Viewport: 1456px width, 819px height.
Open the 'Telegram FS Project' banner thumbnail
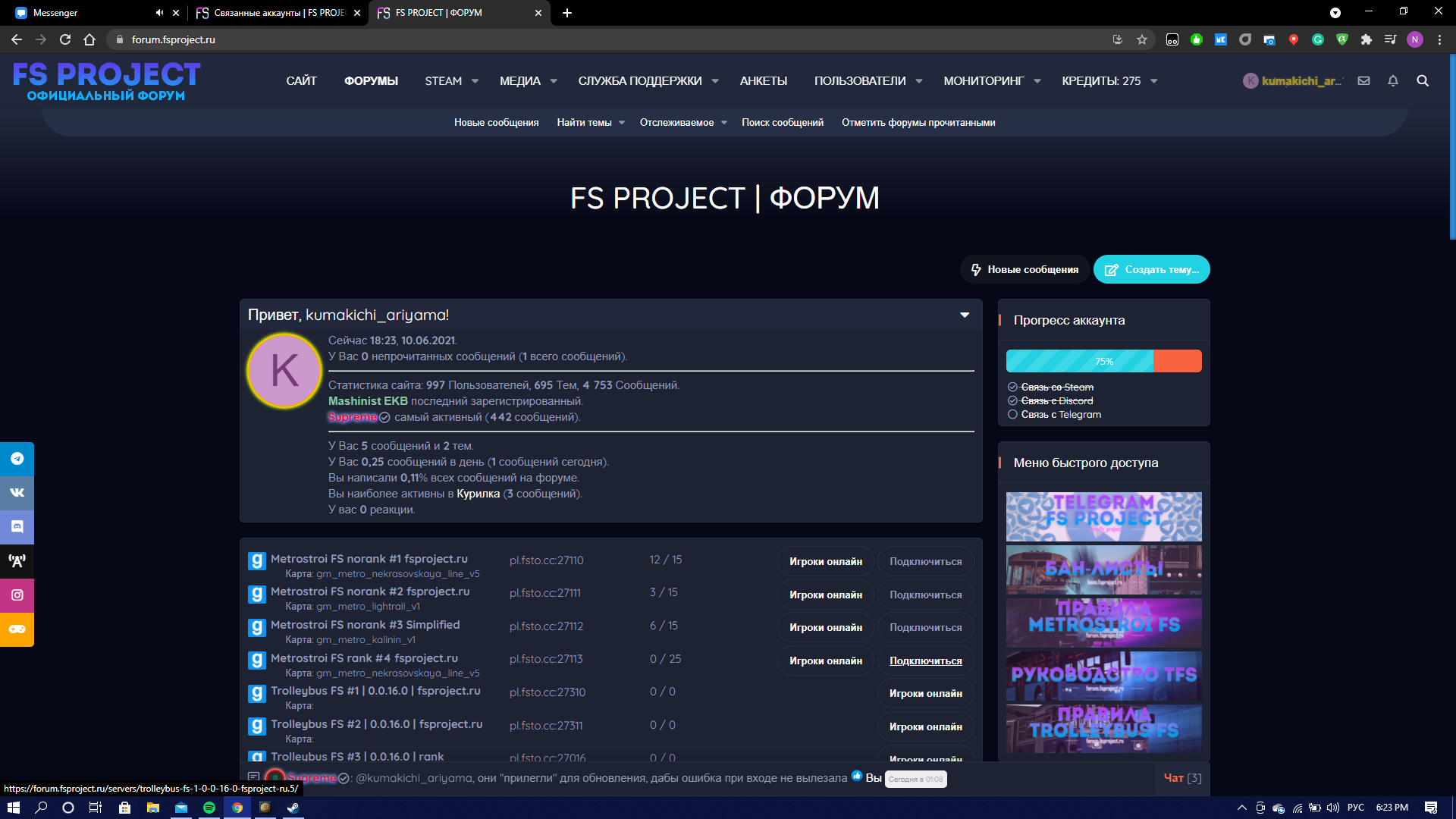1103,517
